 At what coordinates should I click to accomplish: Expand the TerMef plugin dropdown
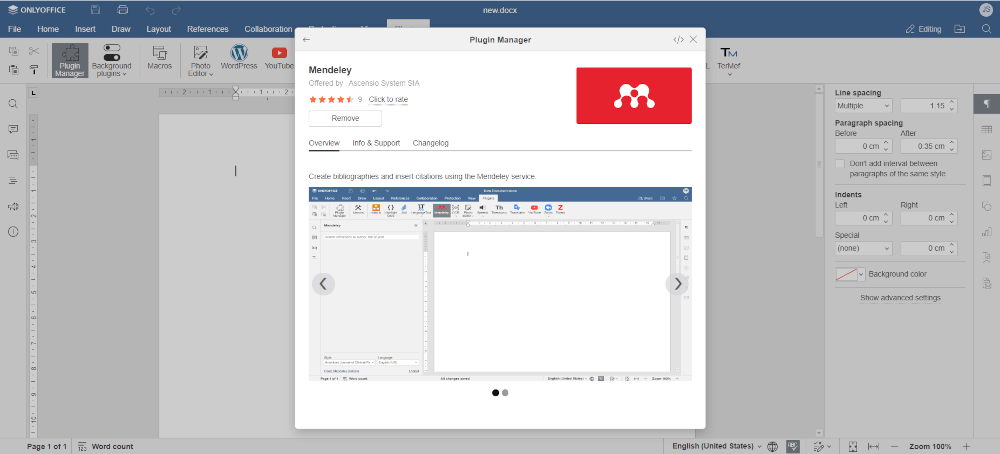click(730, 75)
